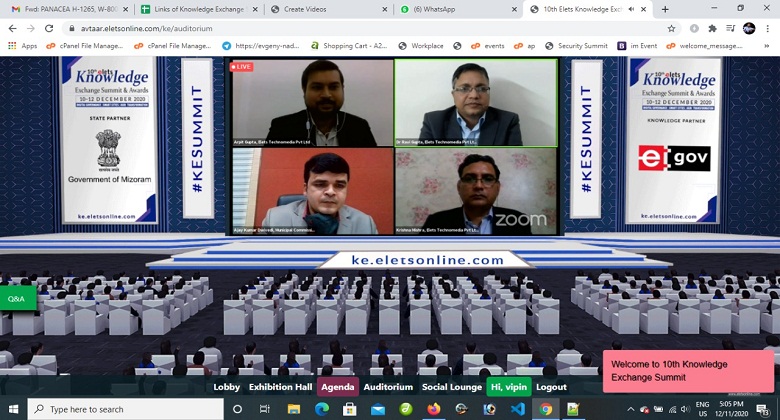Open the Lobby menu item

[x=227, y=387]
